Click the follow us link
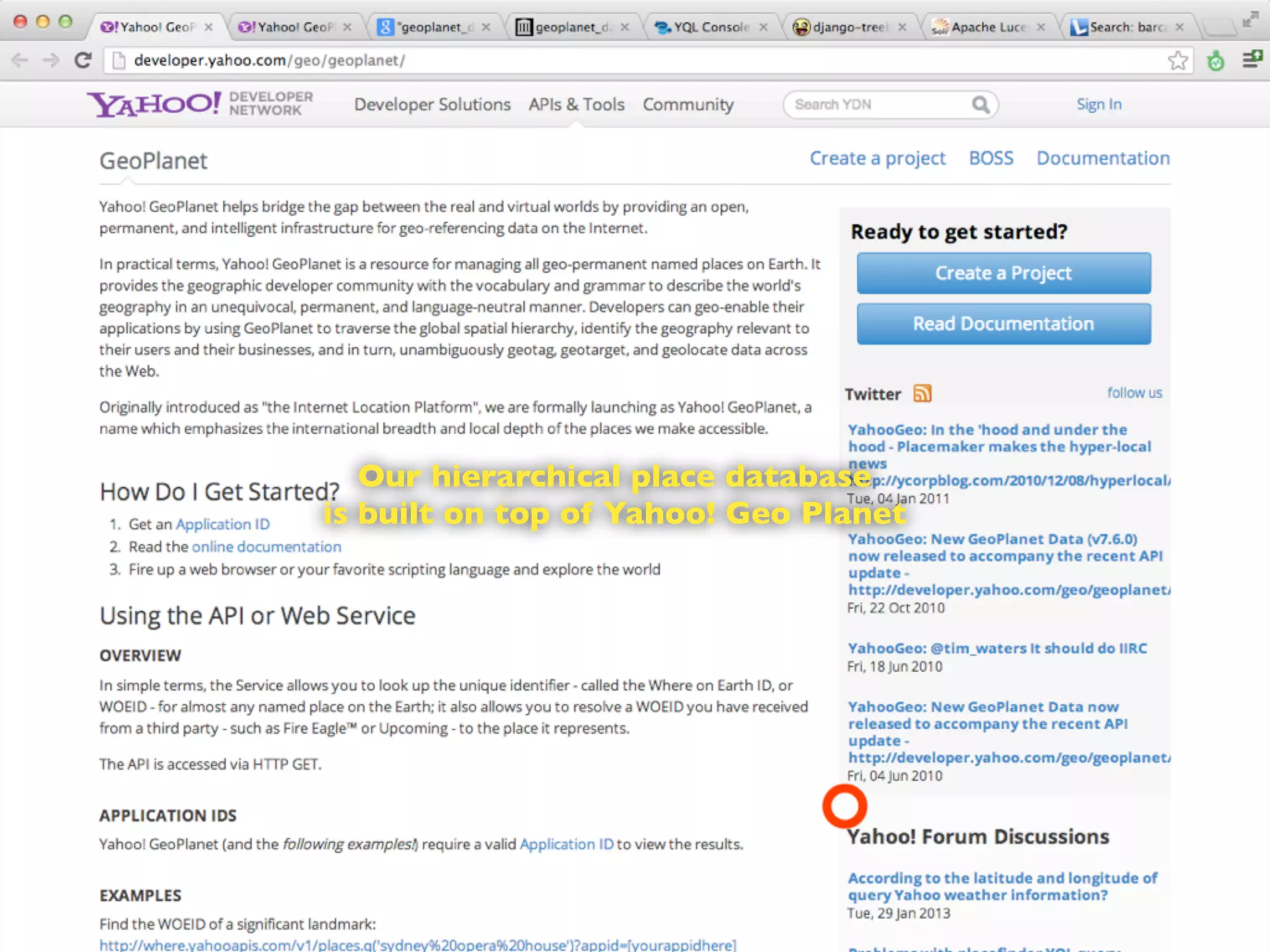This screenshot has height=952, width=1270. point(1134,393)
